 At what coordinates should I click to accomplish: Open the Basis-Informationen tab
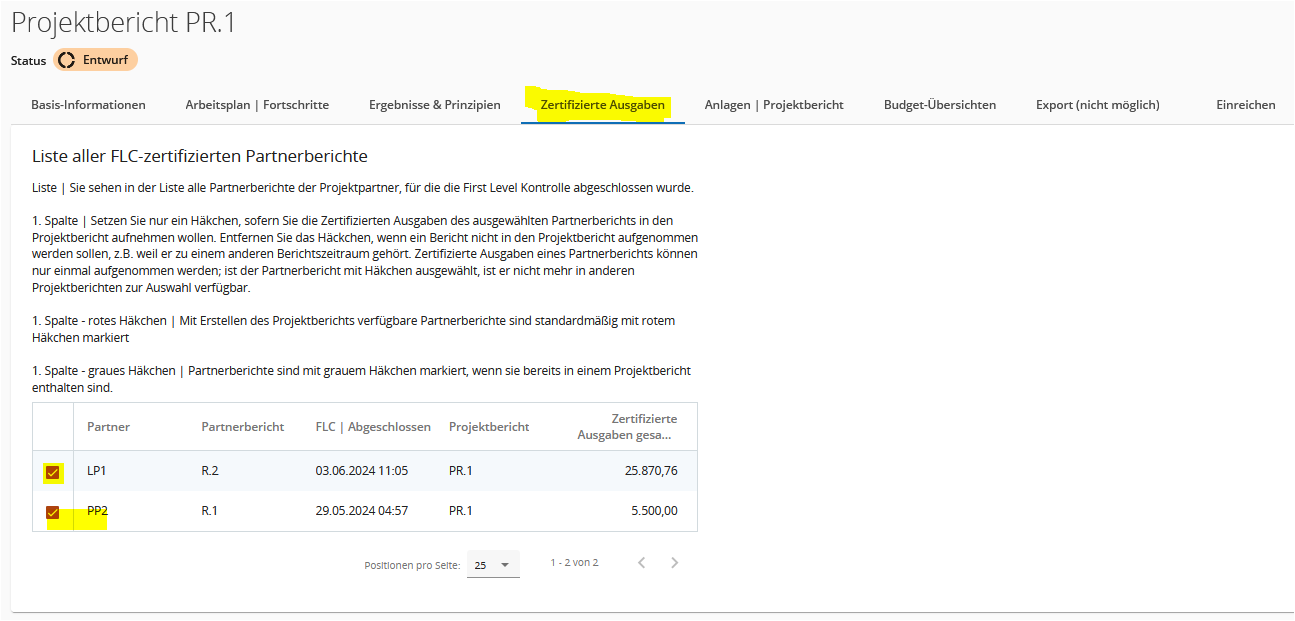click(x=88, y=105)
